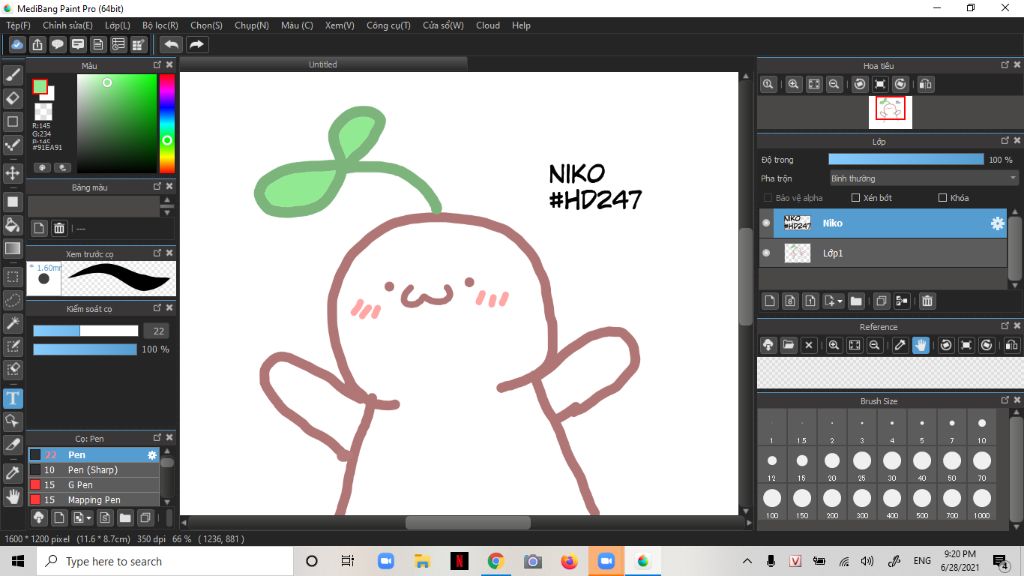Click the Undo arrow in the top toolbar
This screenshot has height=576, width=1024.
[x=171, y=44]
